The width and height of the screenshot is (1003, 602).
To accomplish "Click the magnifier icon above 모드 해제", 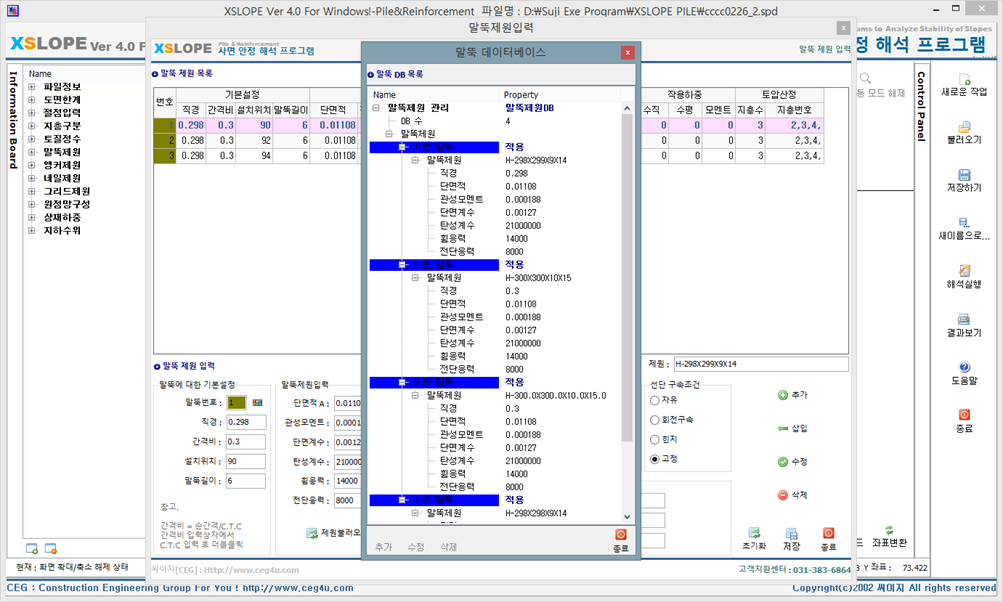I will [x=865, y=78].
